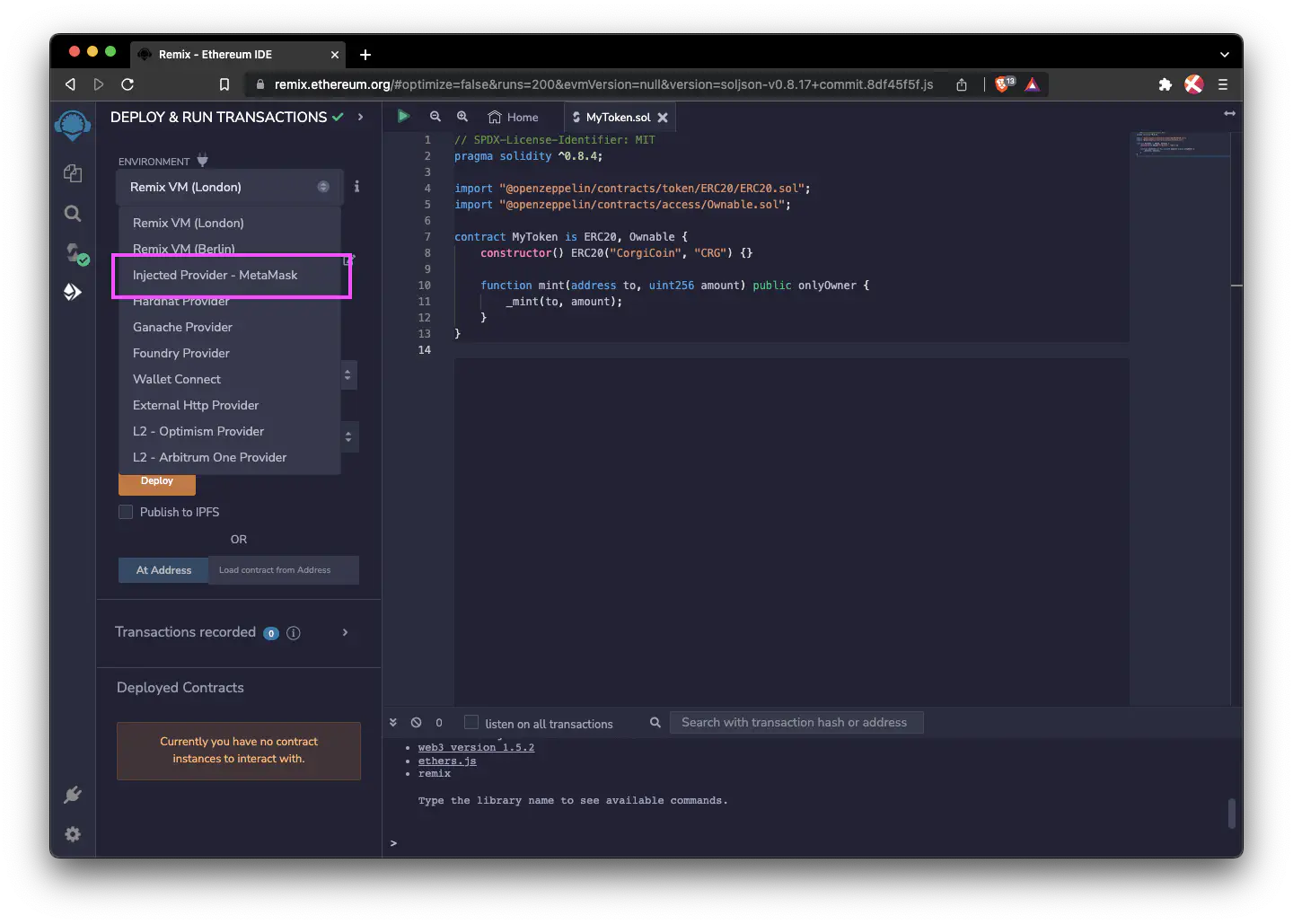The height and width of the screenshot is (924, 1293).
Task: Click the Transactions recorded info icon
Action: click(x=293, y=633)
